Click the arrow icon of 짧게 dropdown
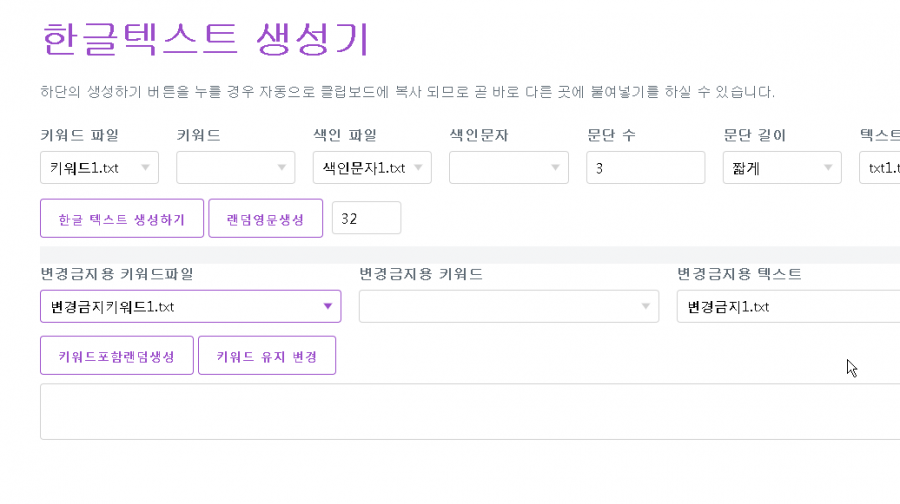 828,168
